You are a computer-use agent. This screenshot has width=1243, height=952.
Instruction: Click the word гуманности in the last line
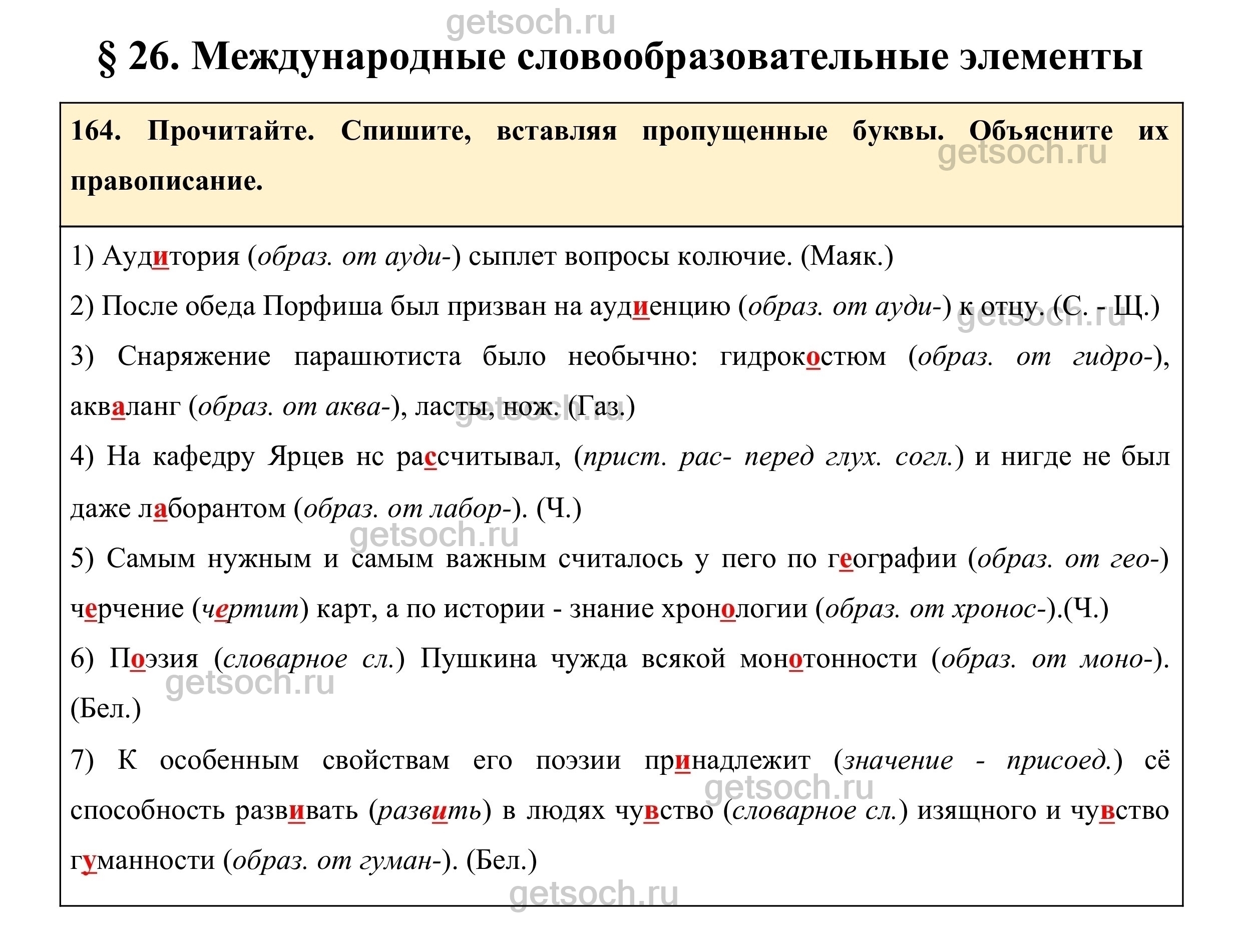[x=142, y=861]
